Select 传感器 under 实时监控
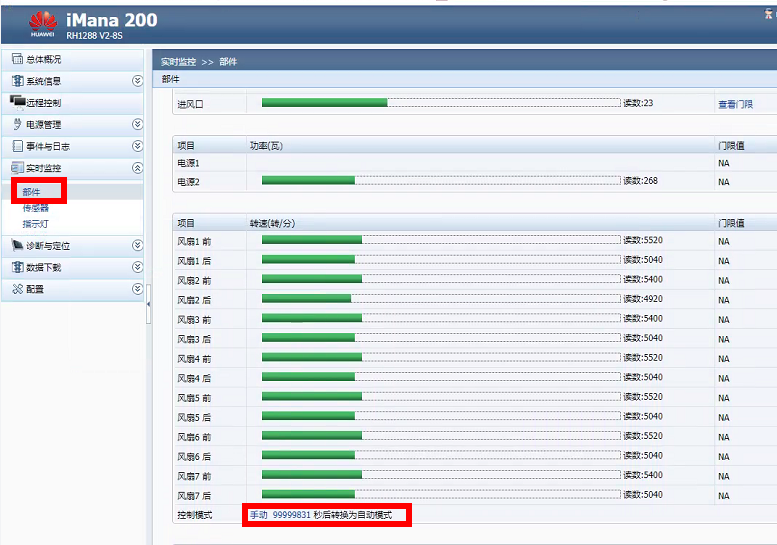The width and height of the screenshot is (777, 545). (x=36, y=208)
